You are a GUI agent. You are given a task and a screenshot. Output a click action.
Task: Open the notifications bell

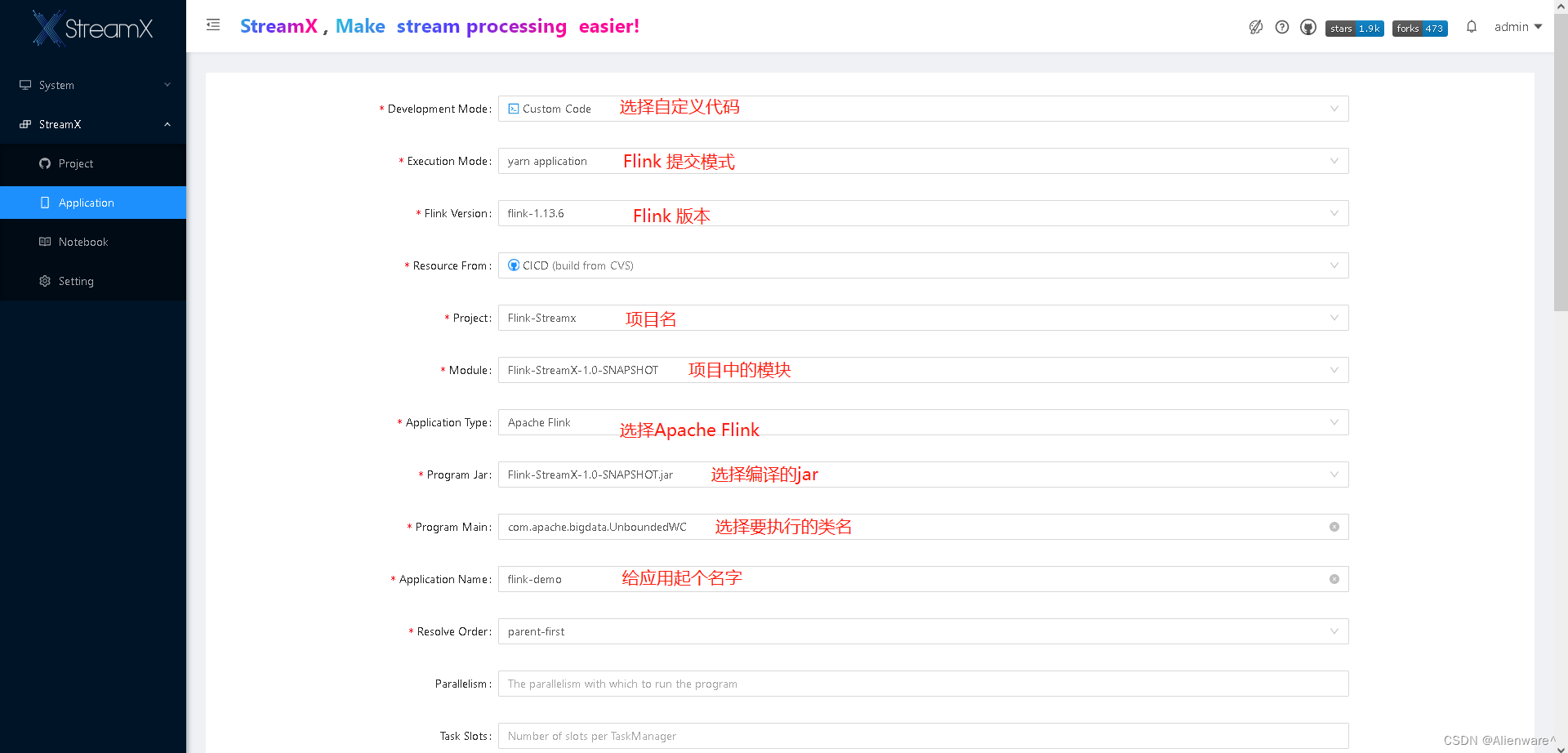[1472, 27]
